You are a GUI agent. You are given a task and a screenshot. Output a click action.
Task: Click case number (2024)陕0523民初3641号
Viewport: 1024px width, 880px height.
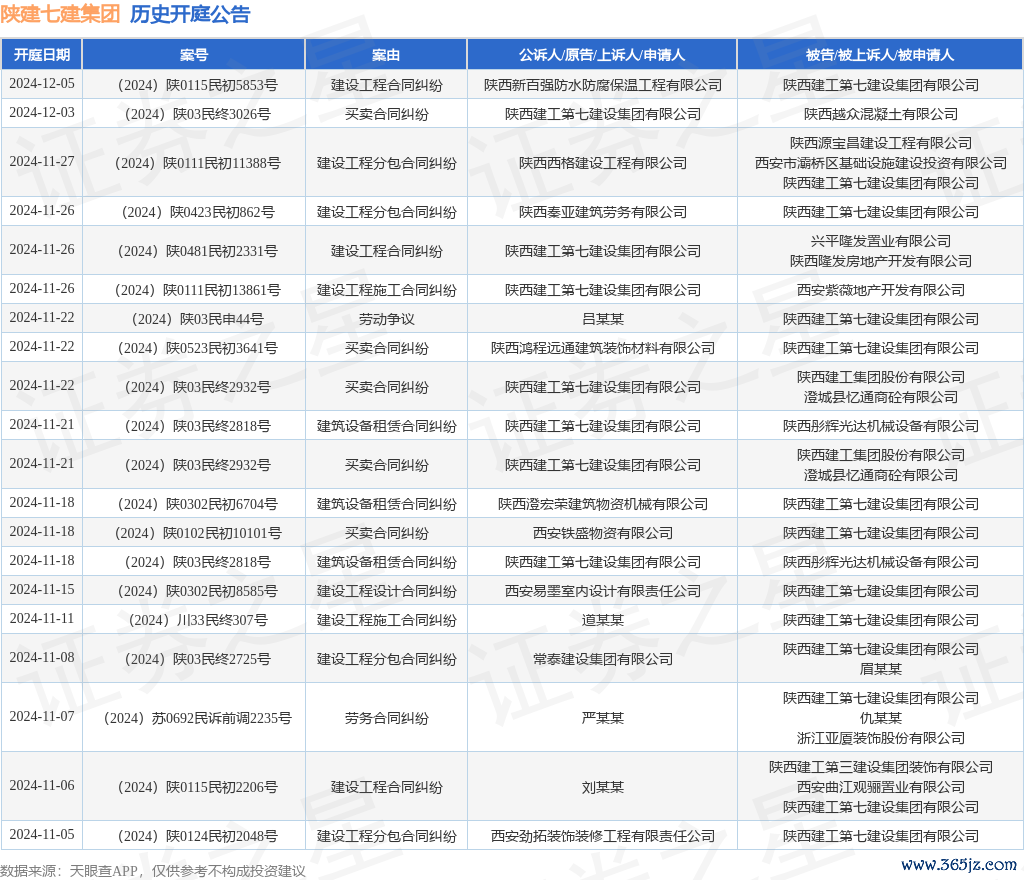(x=197, y=349)
